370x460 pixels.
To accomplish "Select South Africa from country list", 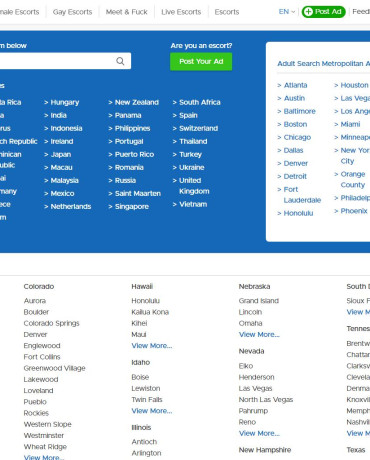I will pyautogui.click(x=200, y=102).
